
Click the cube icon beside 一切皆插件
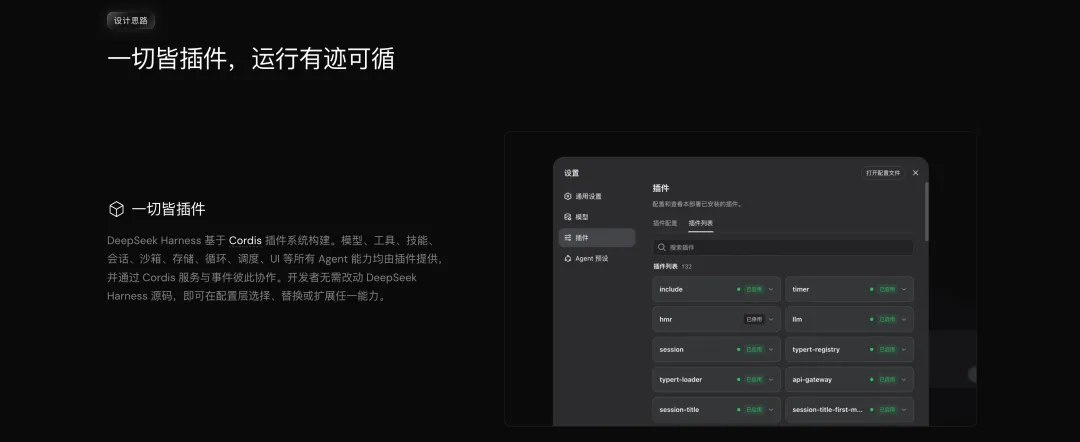(x=116, y=209)
